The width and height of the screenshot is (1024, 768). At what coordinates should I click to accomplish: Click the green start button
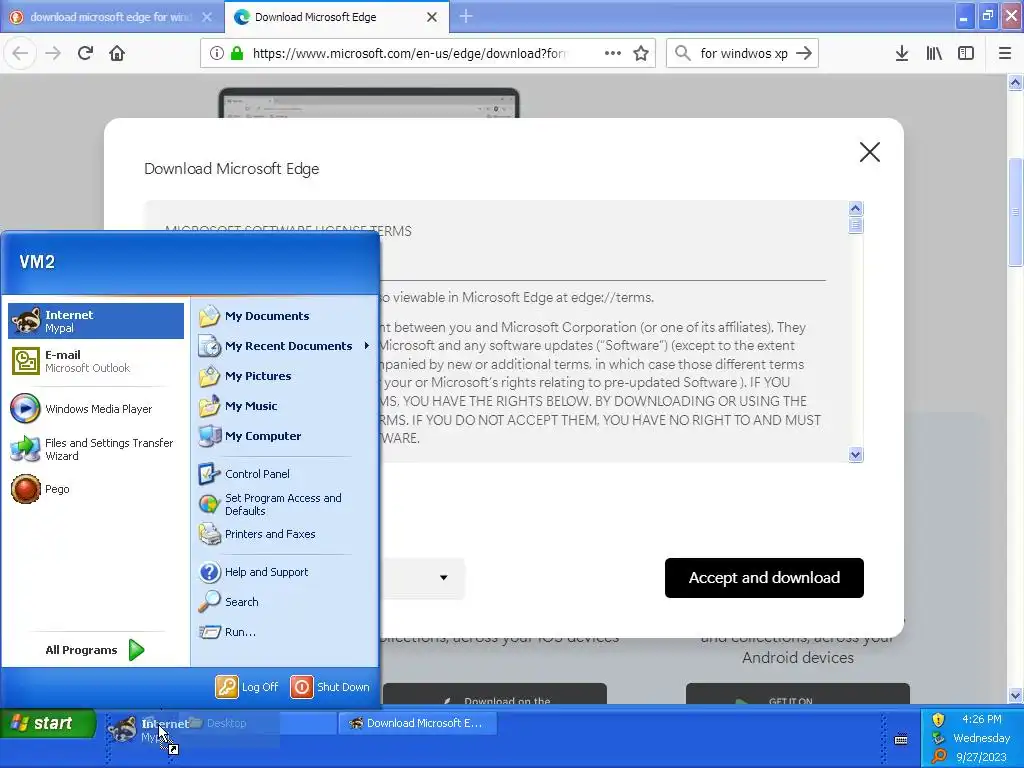coord(48,723)
